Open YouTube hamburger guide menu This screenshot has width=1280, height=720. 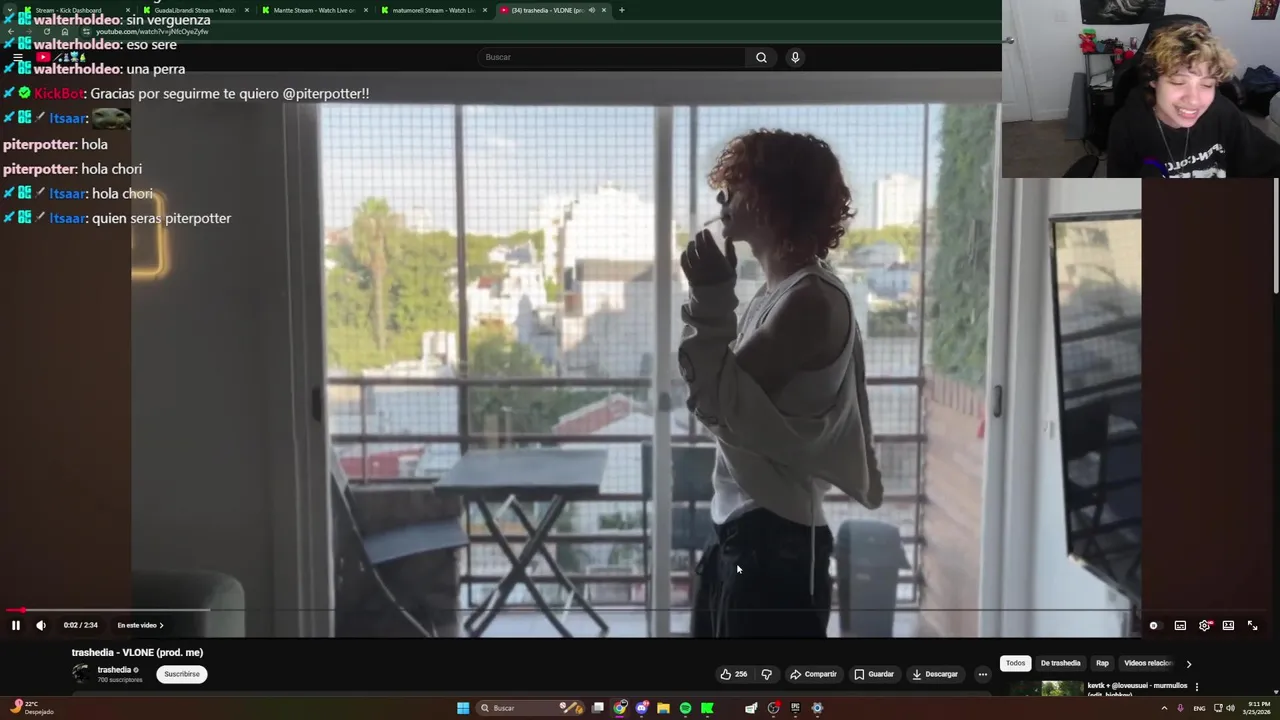point(17,57)
